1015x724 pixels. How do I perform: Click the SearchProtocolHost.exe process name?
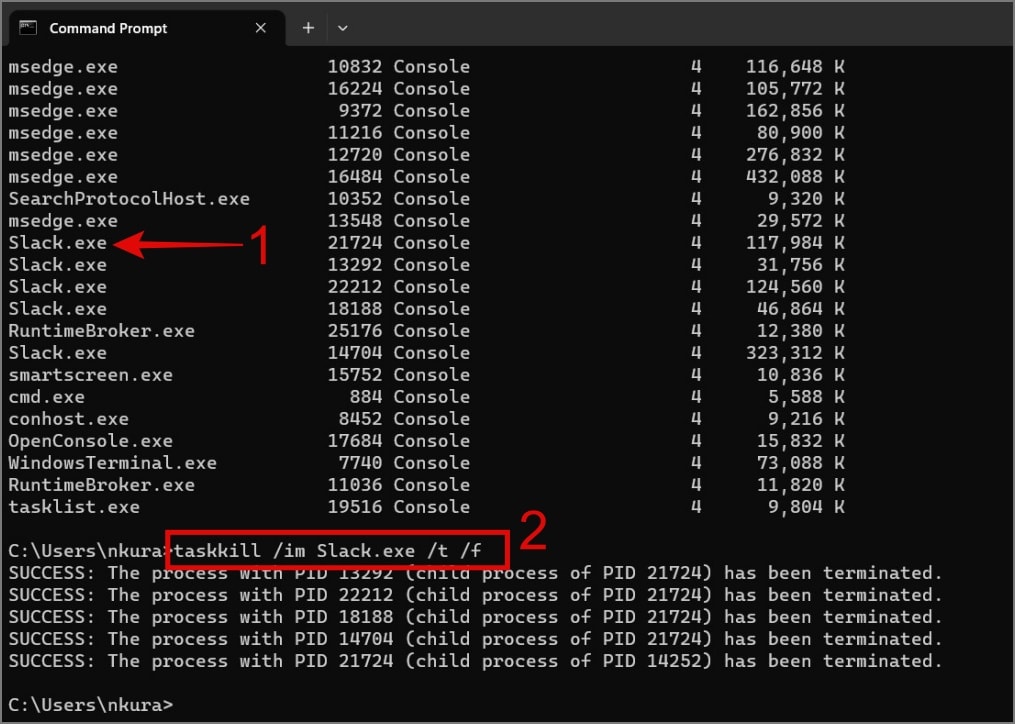(129, 199)
